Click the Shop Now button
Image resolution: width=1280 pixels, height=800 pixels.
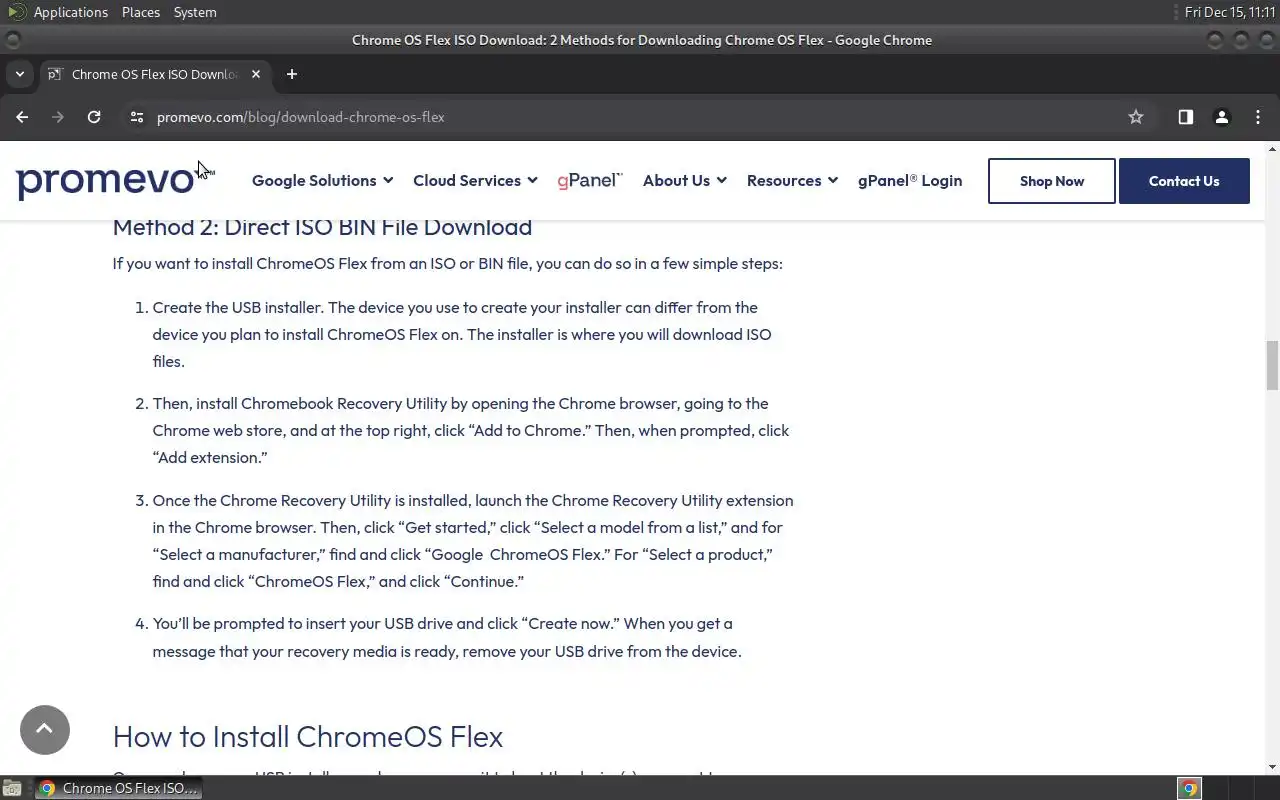[1052, 181]
